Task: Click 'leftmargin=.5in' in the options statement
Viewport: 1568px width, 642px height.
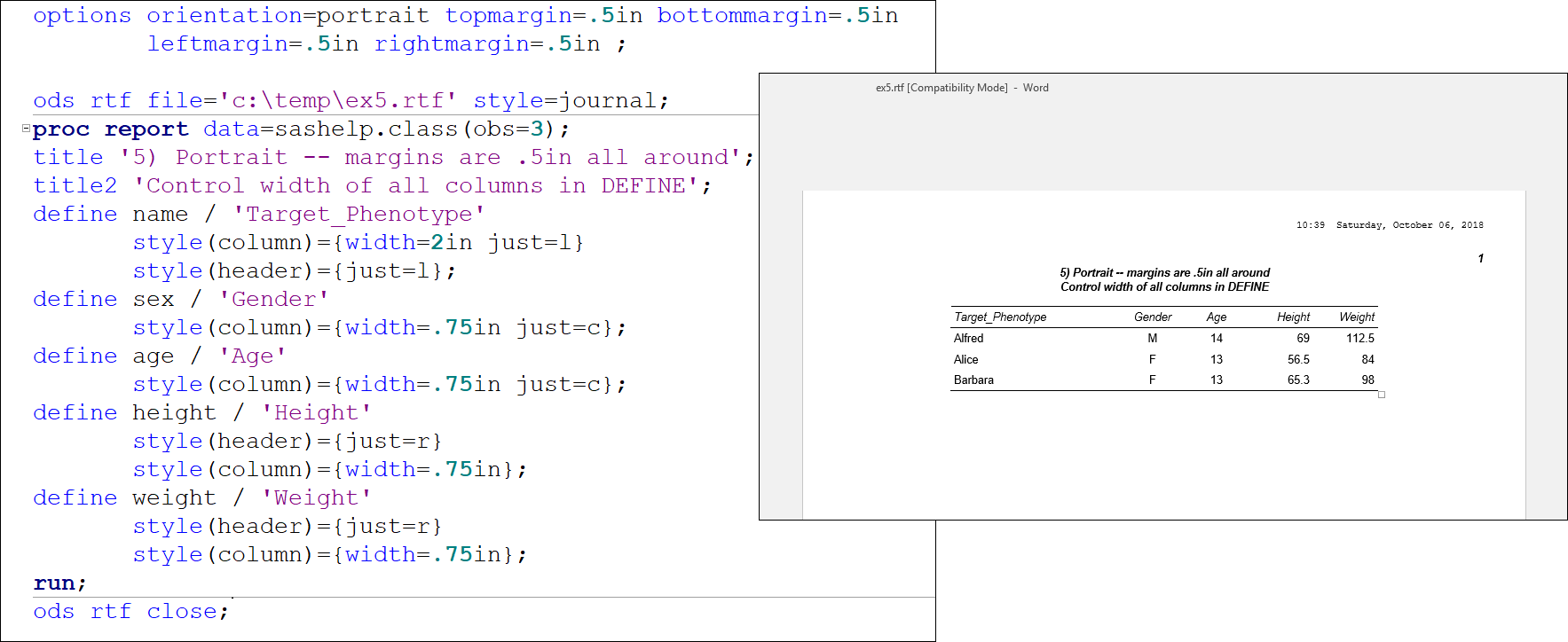Action: point(253,44)
